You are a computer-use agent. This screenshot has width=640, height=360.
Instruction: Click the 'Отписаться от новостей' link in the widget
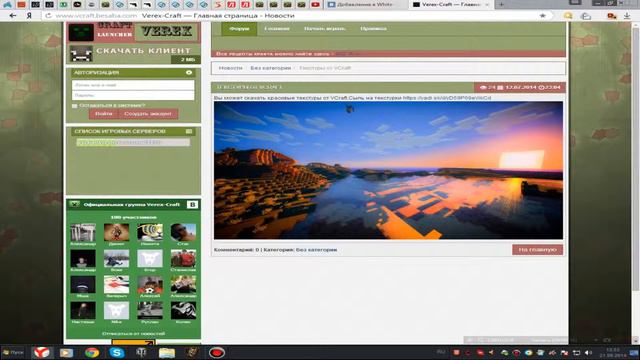click(133, 333)
